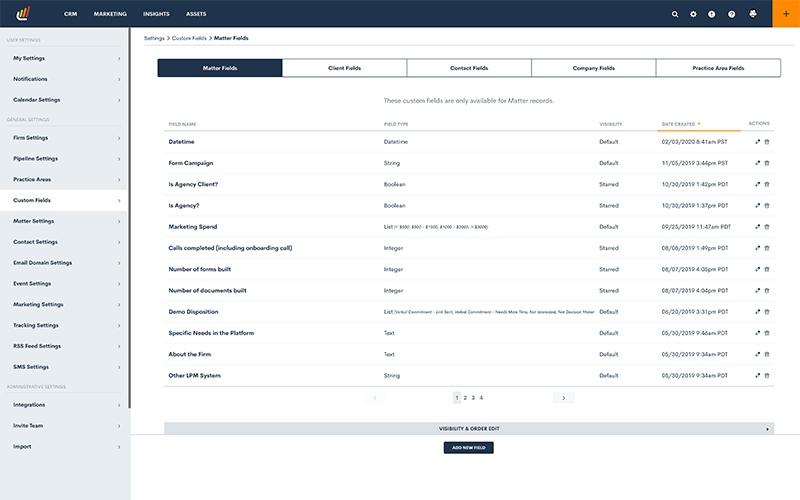Viewport: 800px width, 500px height.
Task: Open Invite Team in sidebar
Action: (x=64, y=426)
